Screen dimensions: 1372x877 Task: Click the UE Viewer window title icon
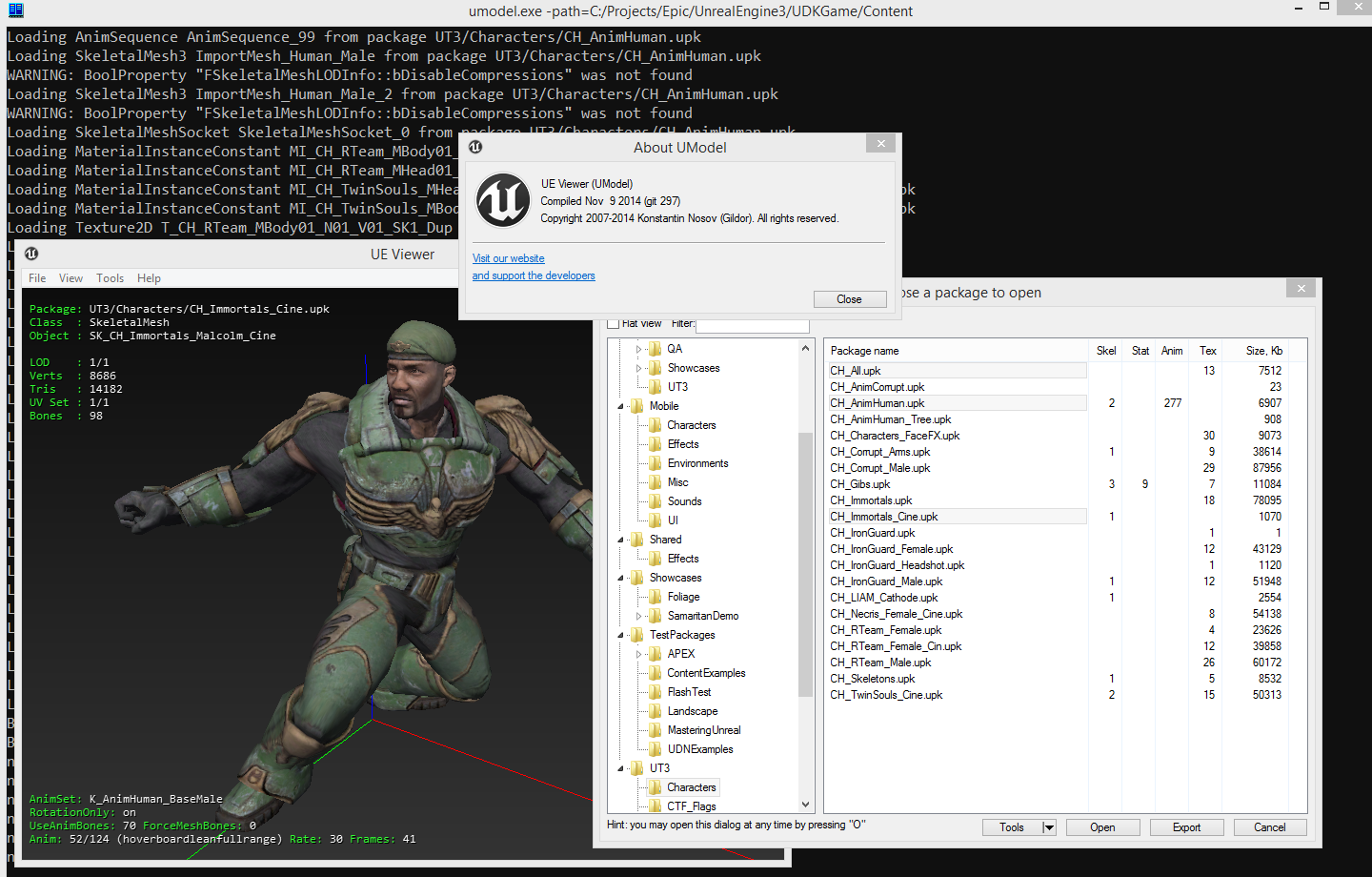point(31,254)
